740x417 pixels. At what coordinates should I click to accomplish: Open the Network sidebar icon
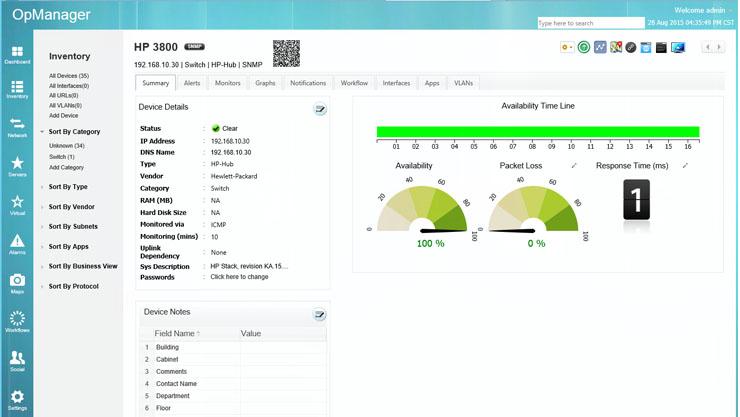[x=17, y=127]
